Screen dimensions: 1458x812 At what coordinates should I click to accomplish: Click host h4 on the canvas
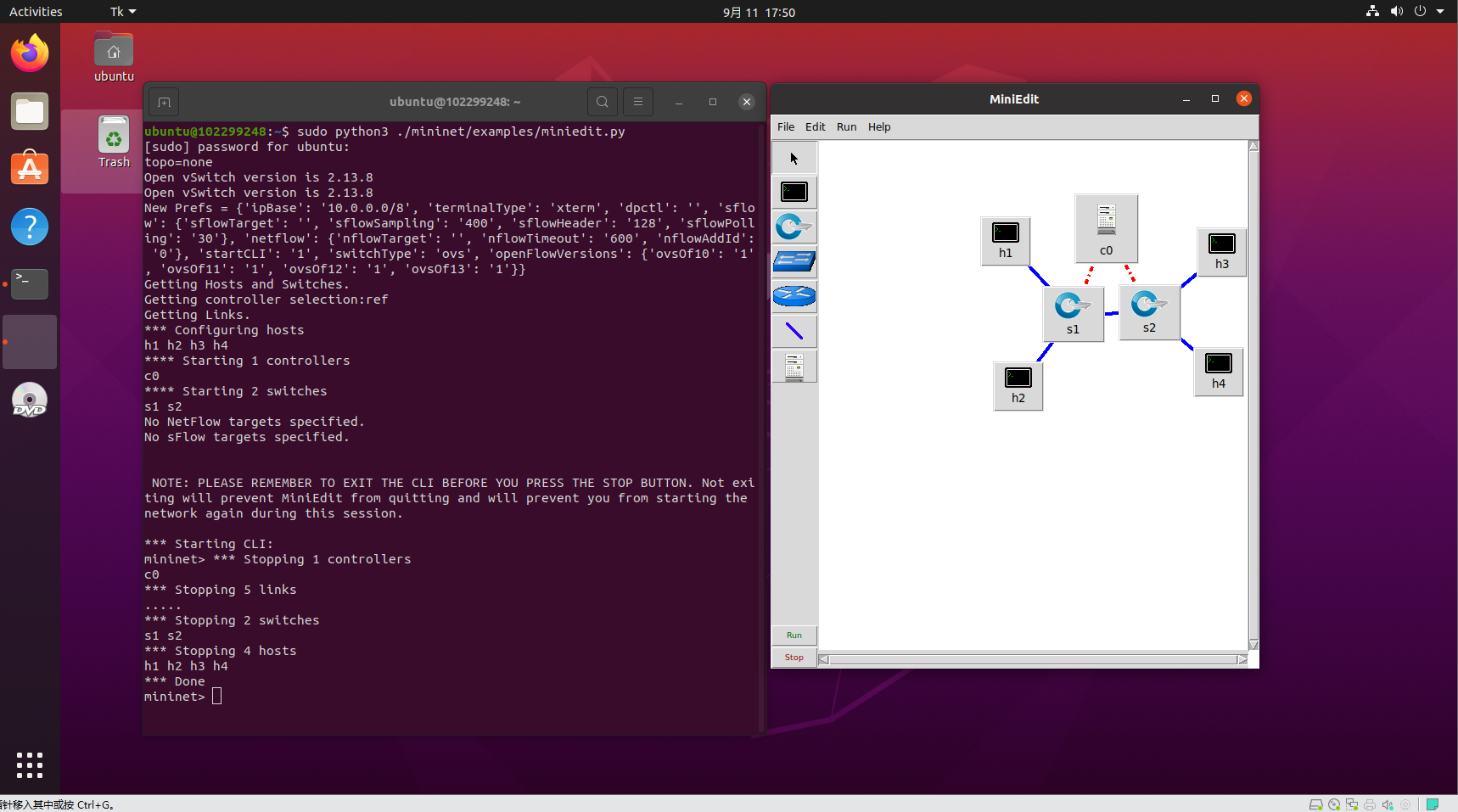[1219, 372]
